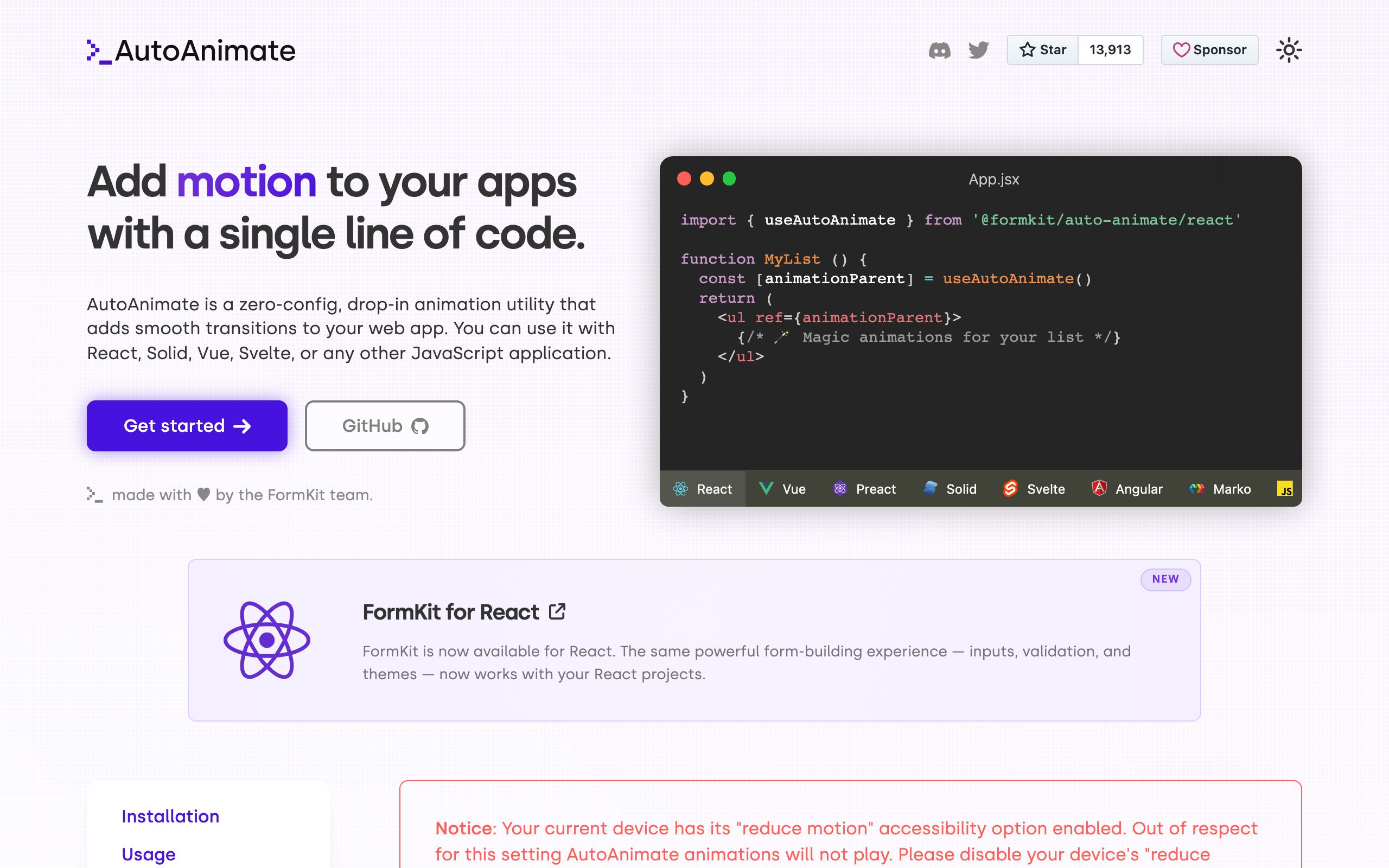Viewport: 1389px width, 868px height.
Task: Click the red dot in code window
Action: tap(684, 178)
